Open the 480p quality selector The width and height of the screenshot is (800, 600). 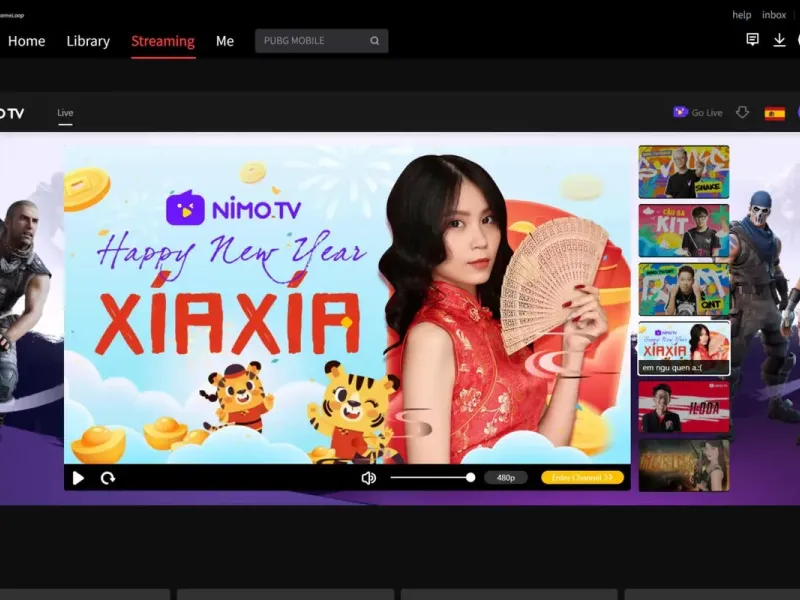506,478
